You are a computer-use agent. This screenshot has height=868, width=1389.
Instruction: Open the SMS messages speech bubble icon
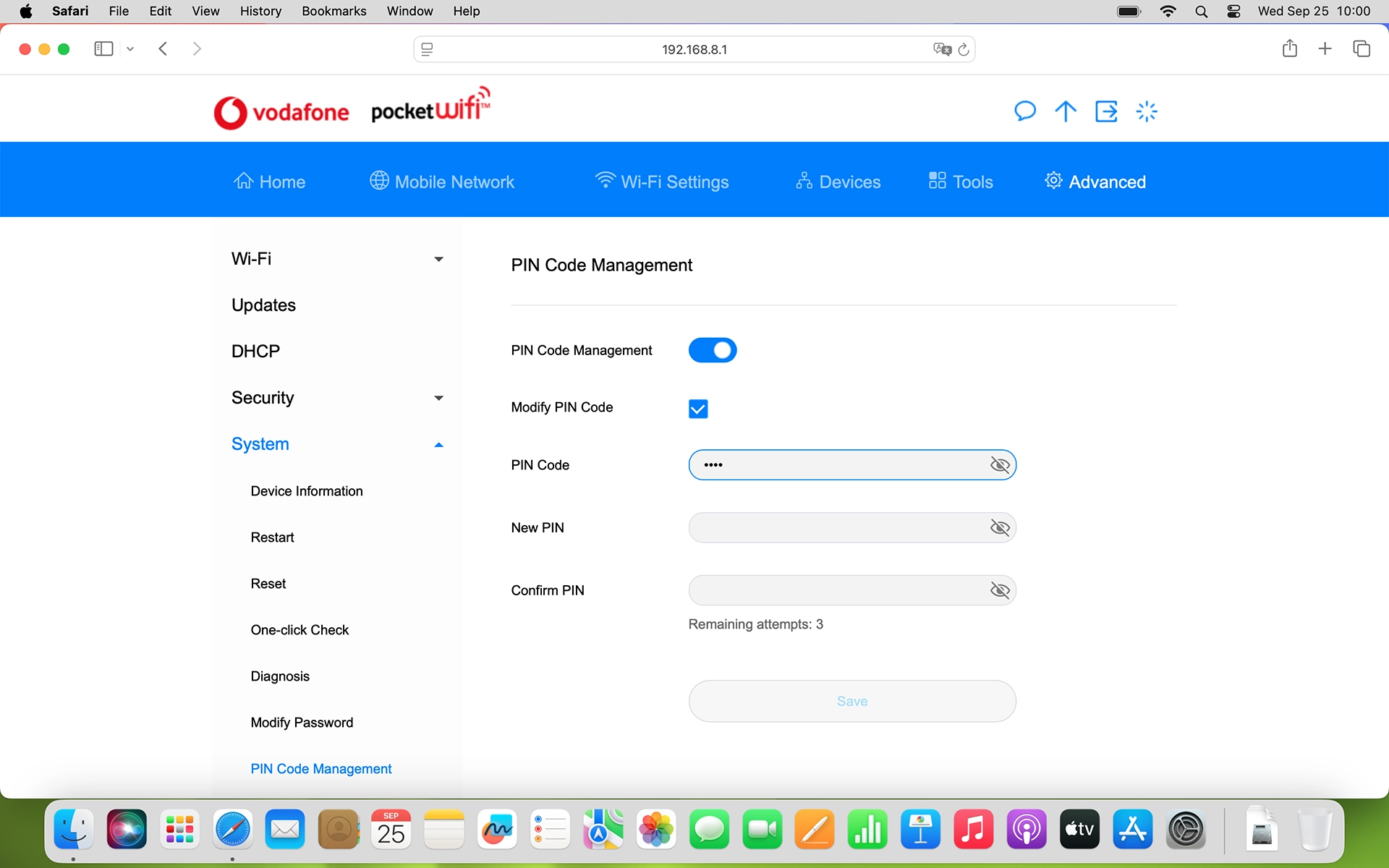pos(1024,111)
